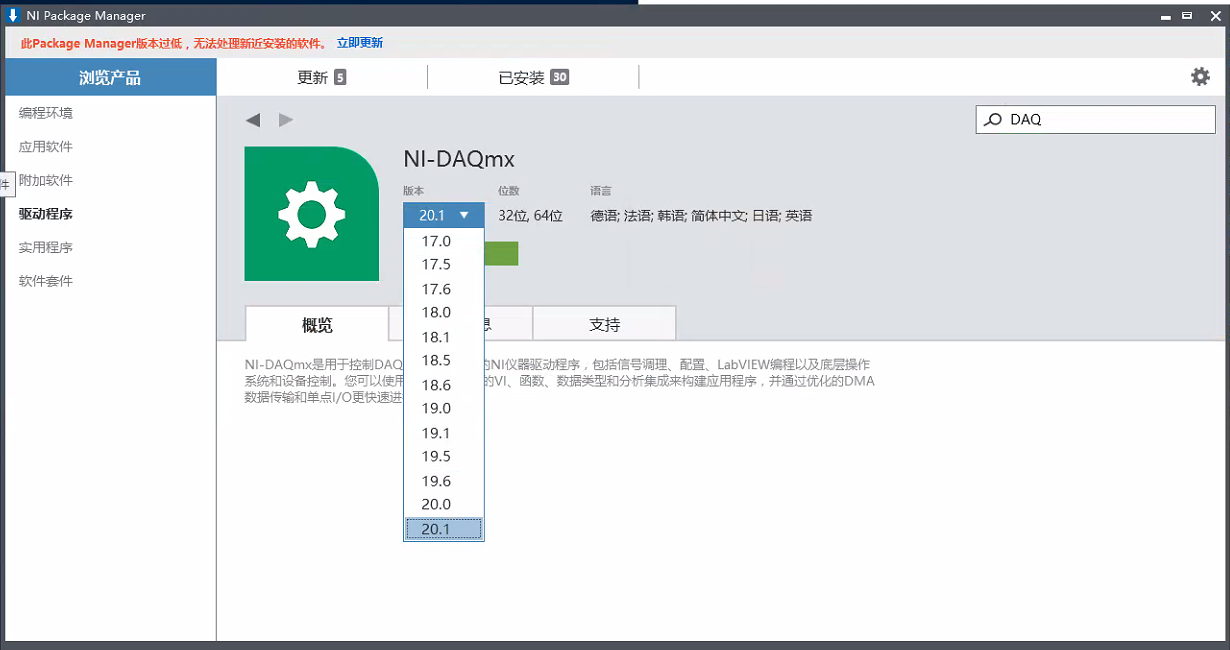The width and height of the screenshot is (1230, 650).
Task: Click the green install button
Action: point(501,254)
